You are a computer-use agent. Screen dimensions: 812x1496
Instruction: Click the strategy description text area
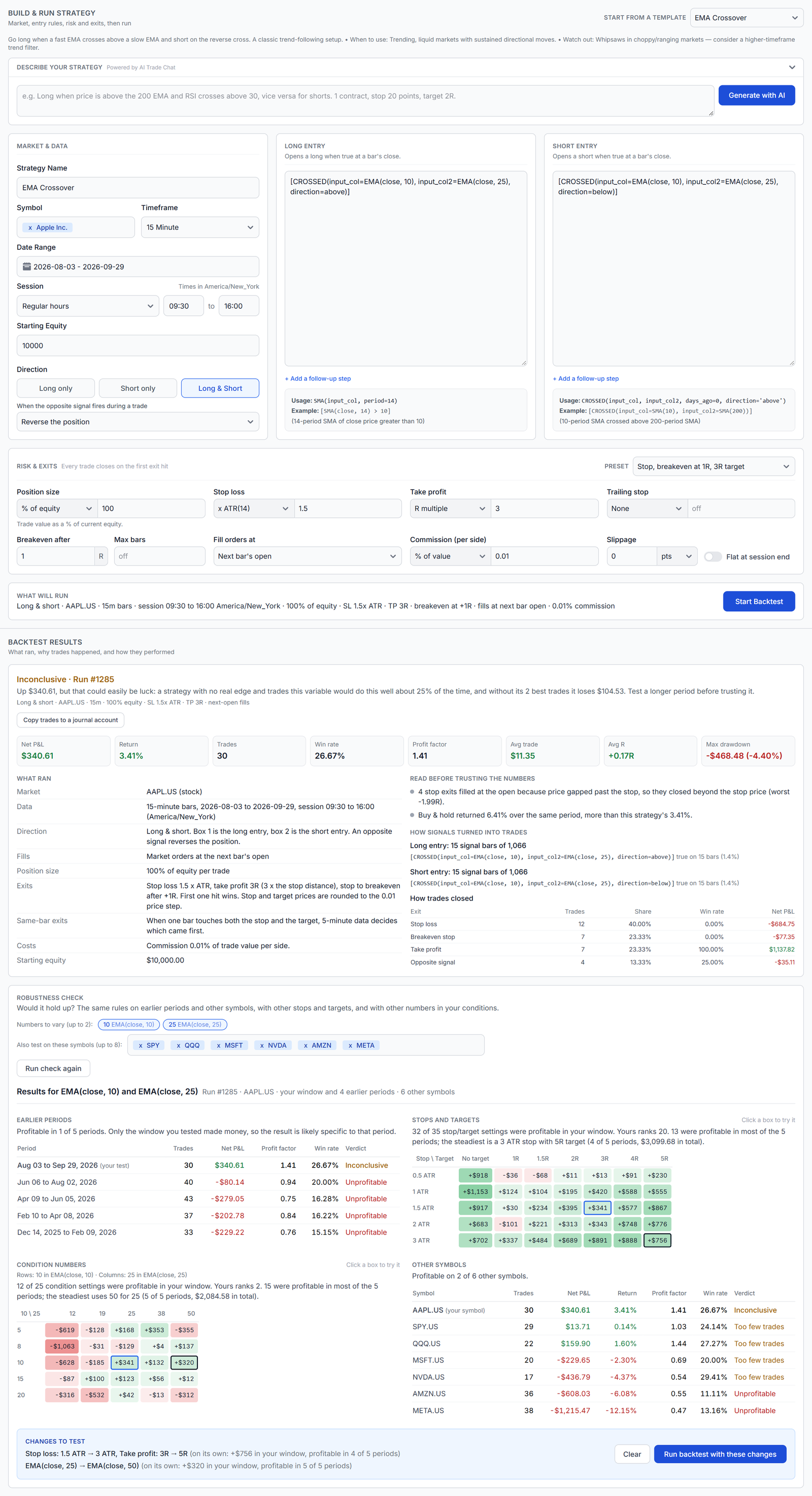(365, 101)
